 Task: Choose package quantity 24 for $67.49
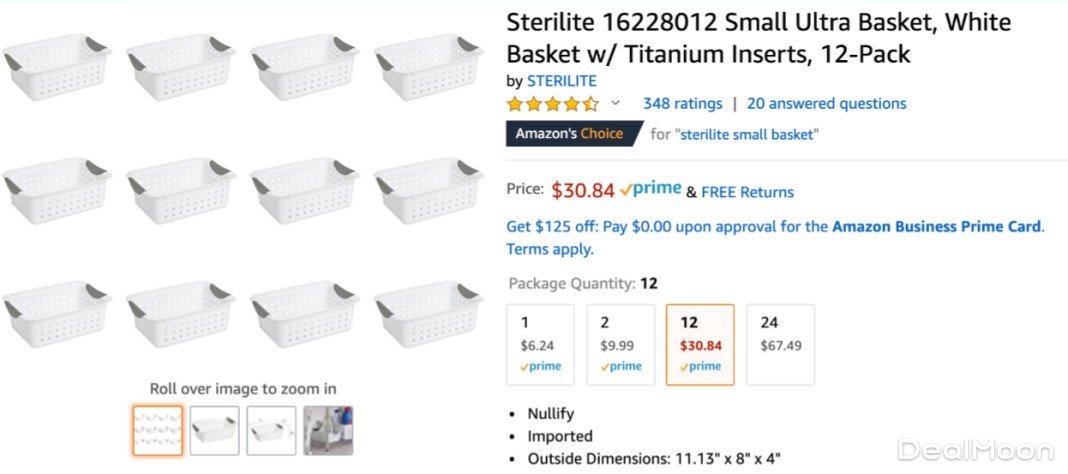point(780,345)
